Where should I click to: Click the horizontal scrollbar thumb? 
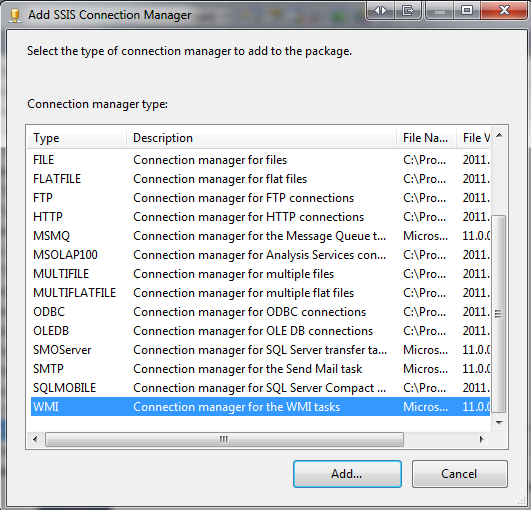click(224, 440)
